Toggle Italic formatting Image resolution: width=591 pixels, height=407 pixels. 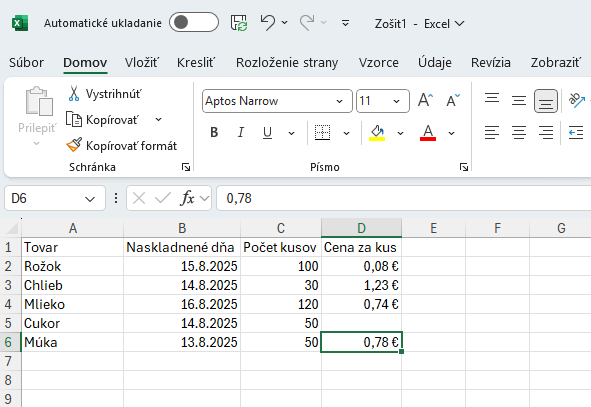tap(241, 132)
